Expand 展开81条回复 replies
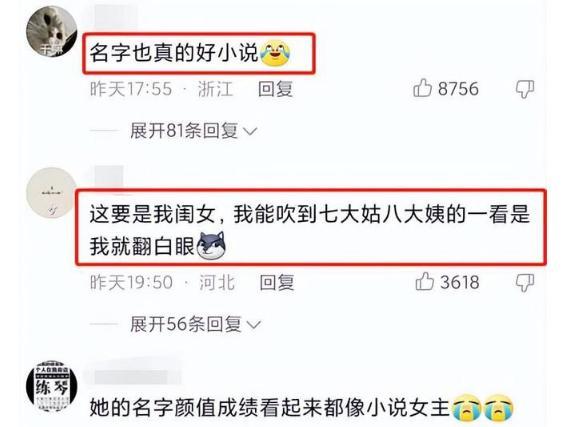Screen dimensions: 574x427 click(193, 131)
